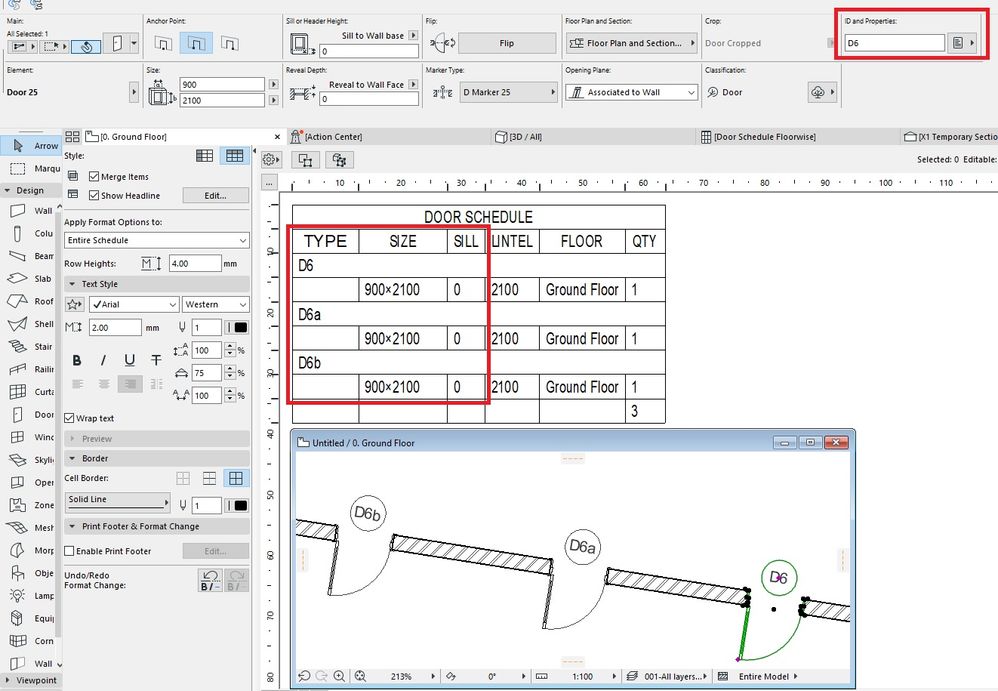Image resolution: width=998 pixels, height=691 pixels.
Task: Click the undo format change icon
Action: (209, 580)
